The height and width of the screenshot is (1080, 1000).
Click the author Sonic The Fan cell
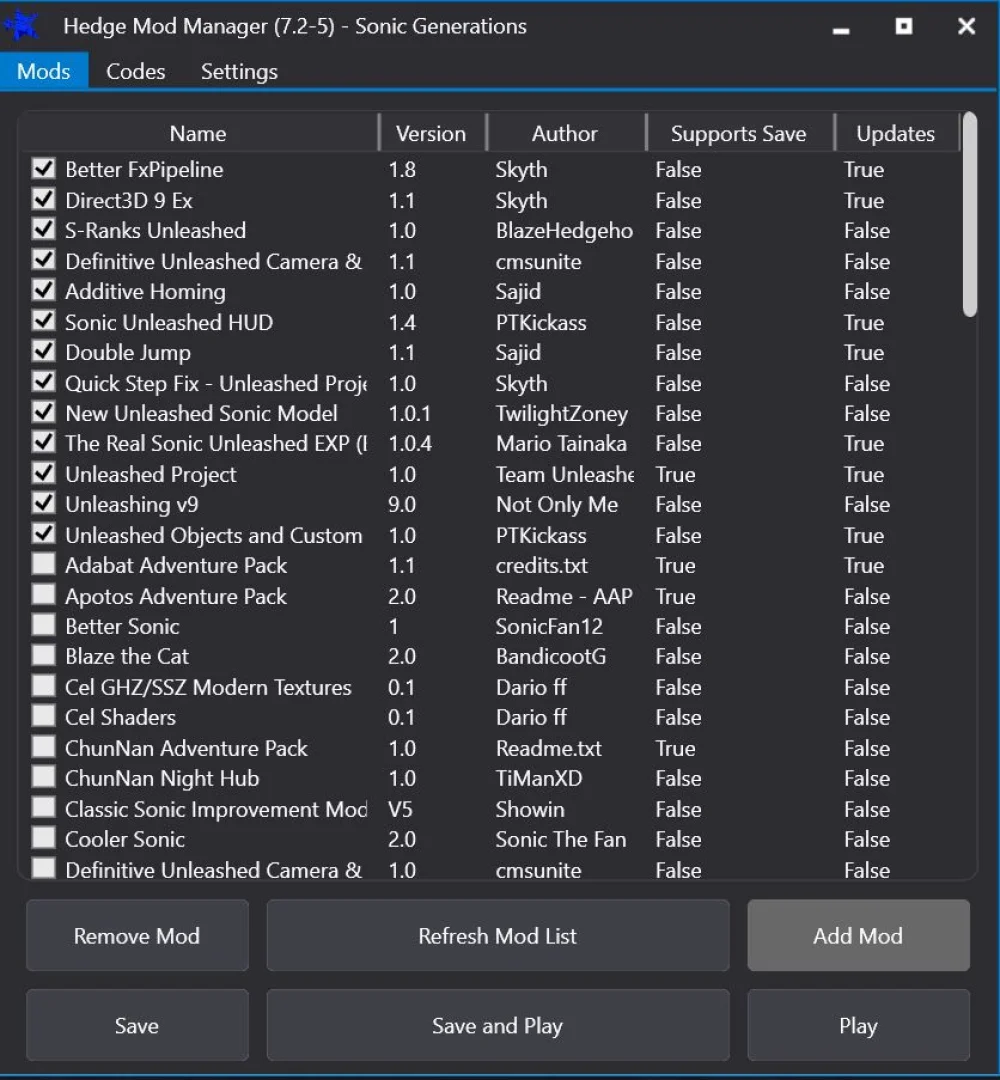pos(561,840)
